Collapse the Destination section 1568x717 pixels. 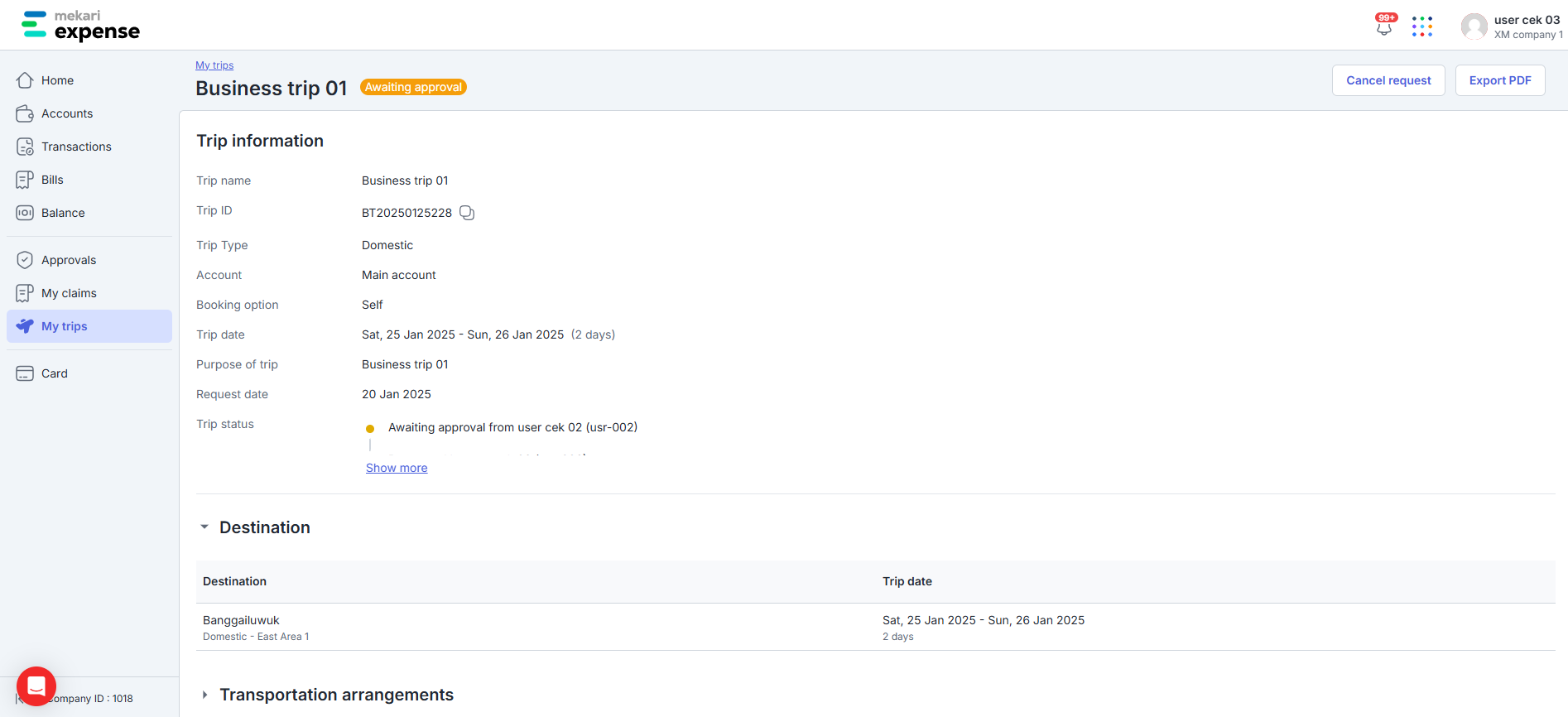point(204,527)
